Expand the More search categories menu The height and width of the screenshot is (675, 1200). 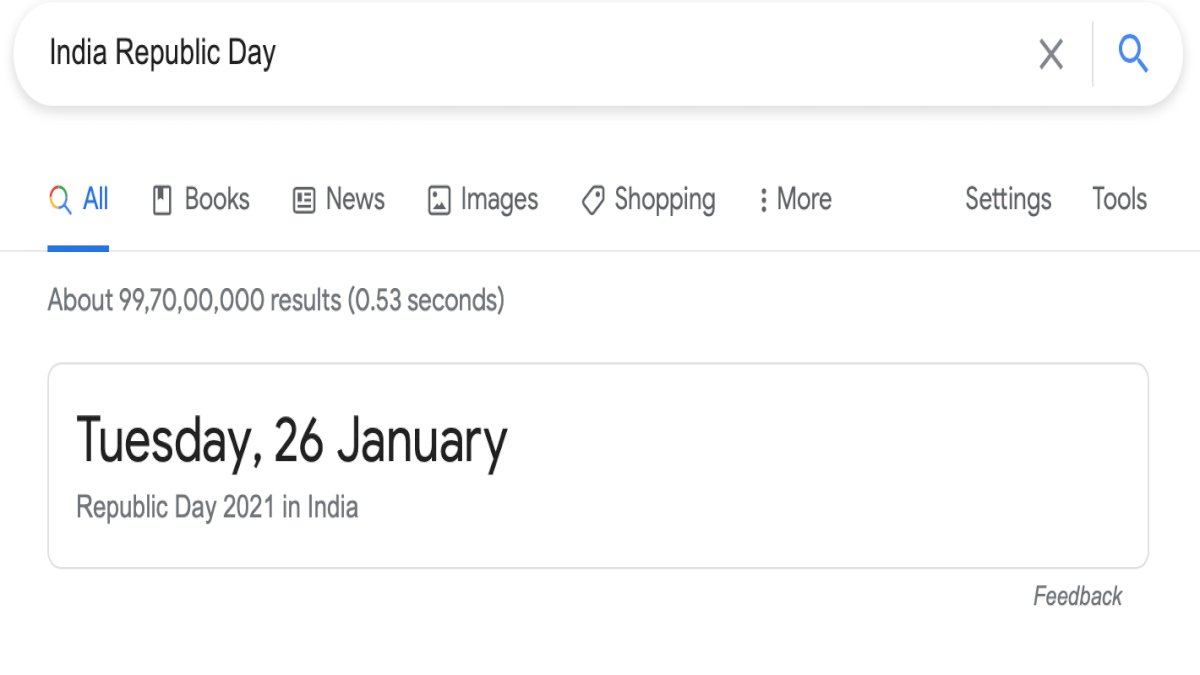(x=795, y=200)
